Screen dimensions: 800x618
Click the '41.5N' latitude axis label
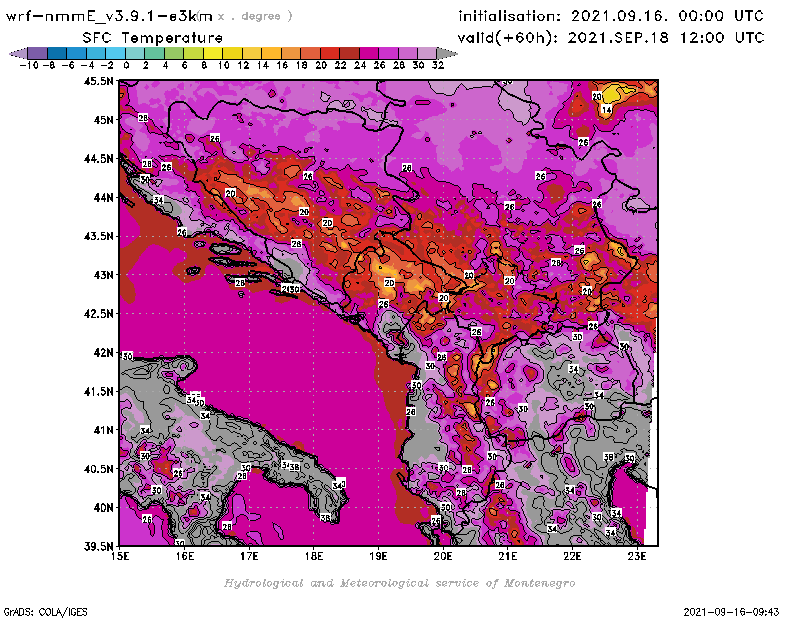pos(98,391)
